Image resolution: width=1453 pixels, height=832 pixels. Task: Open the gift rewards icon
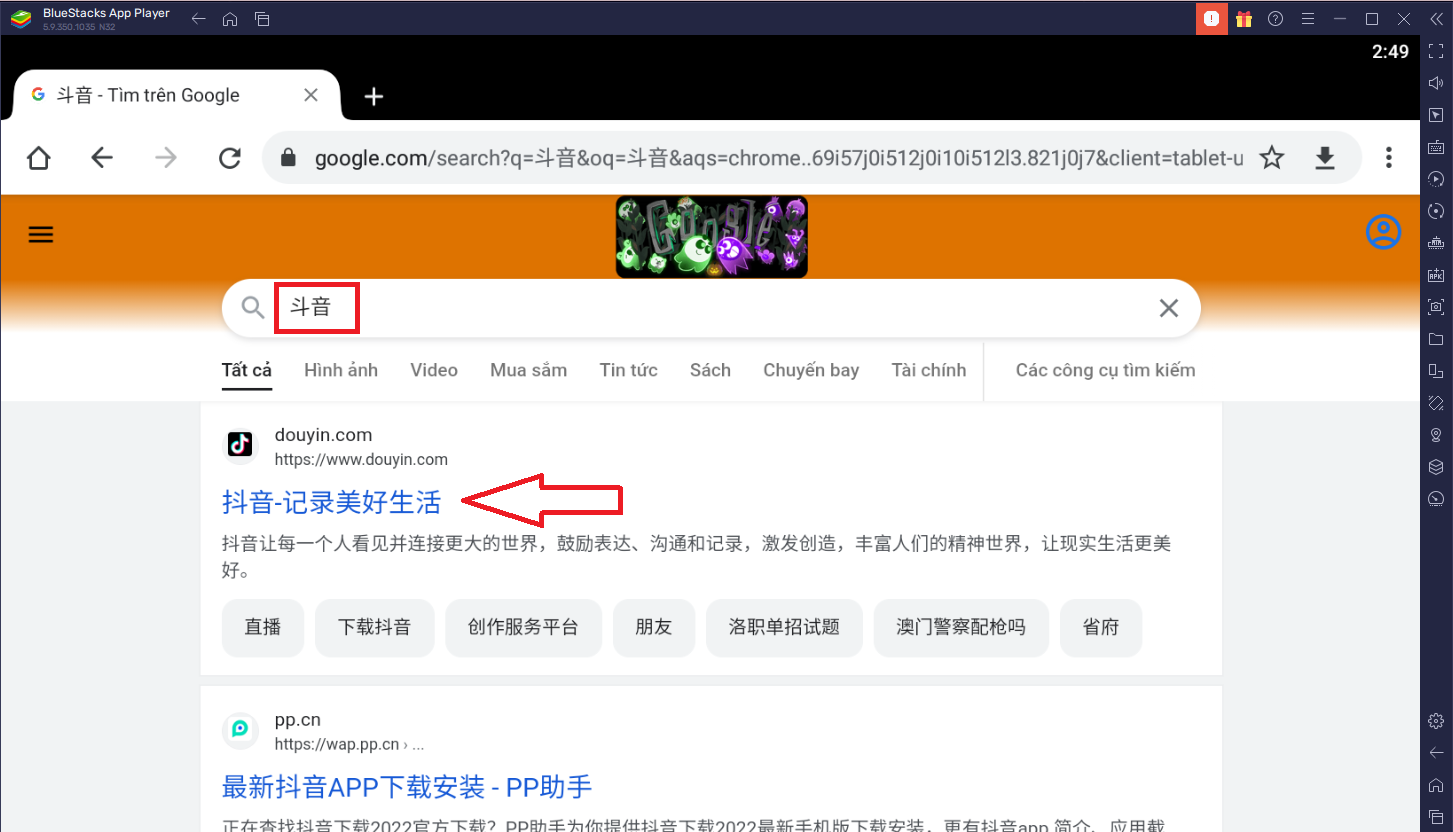[1243, 18]
